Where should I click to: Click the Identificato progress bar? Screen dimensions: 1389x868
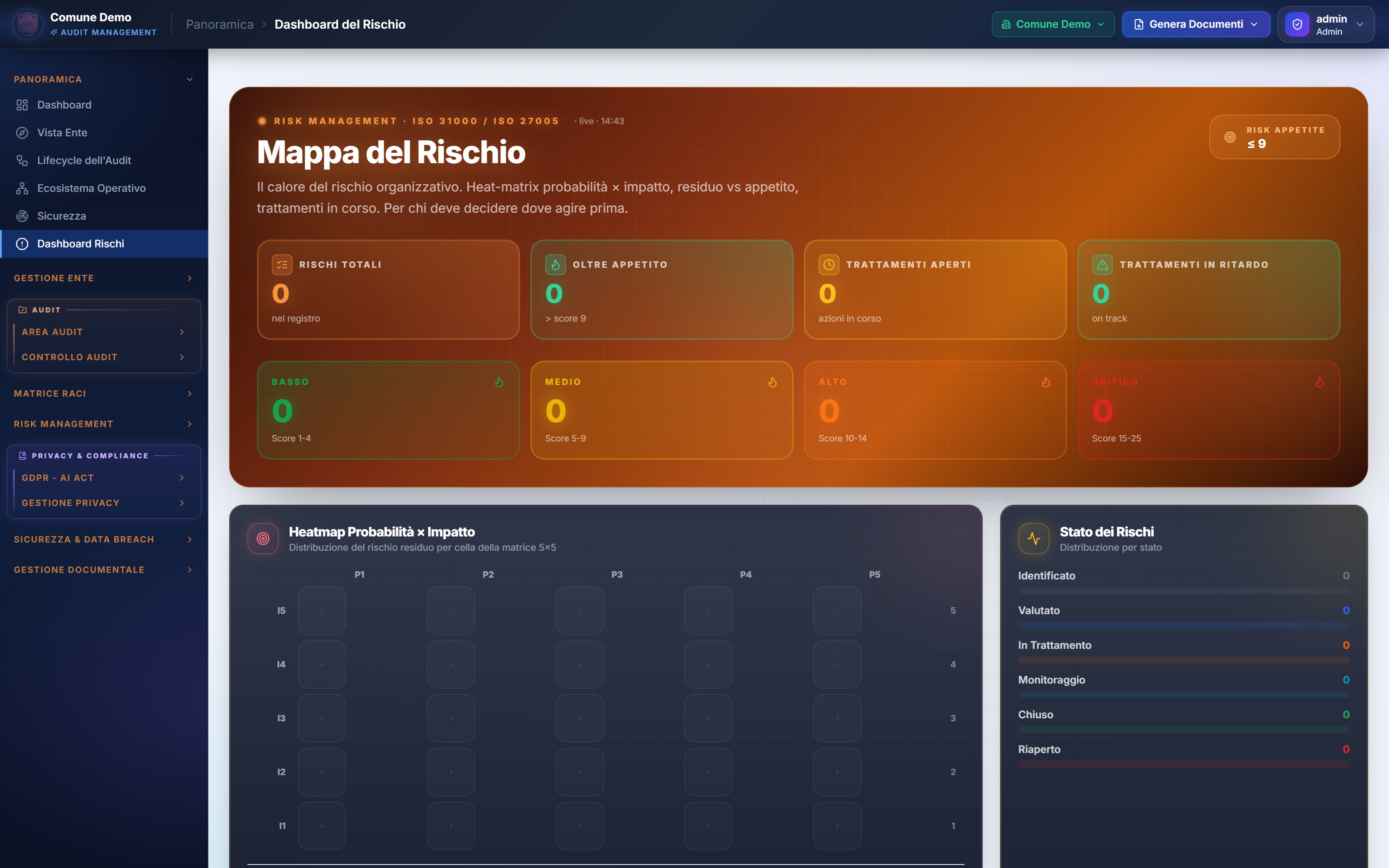click(1184, 591)
